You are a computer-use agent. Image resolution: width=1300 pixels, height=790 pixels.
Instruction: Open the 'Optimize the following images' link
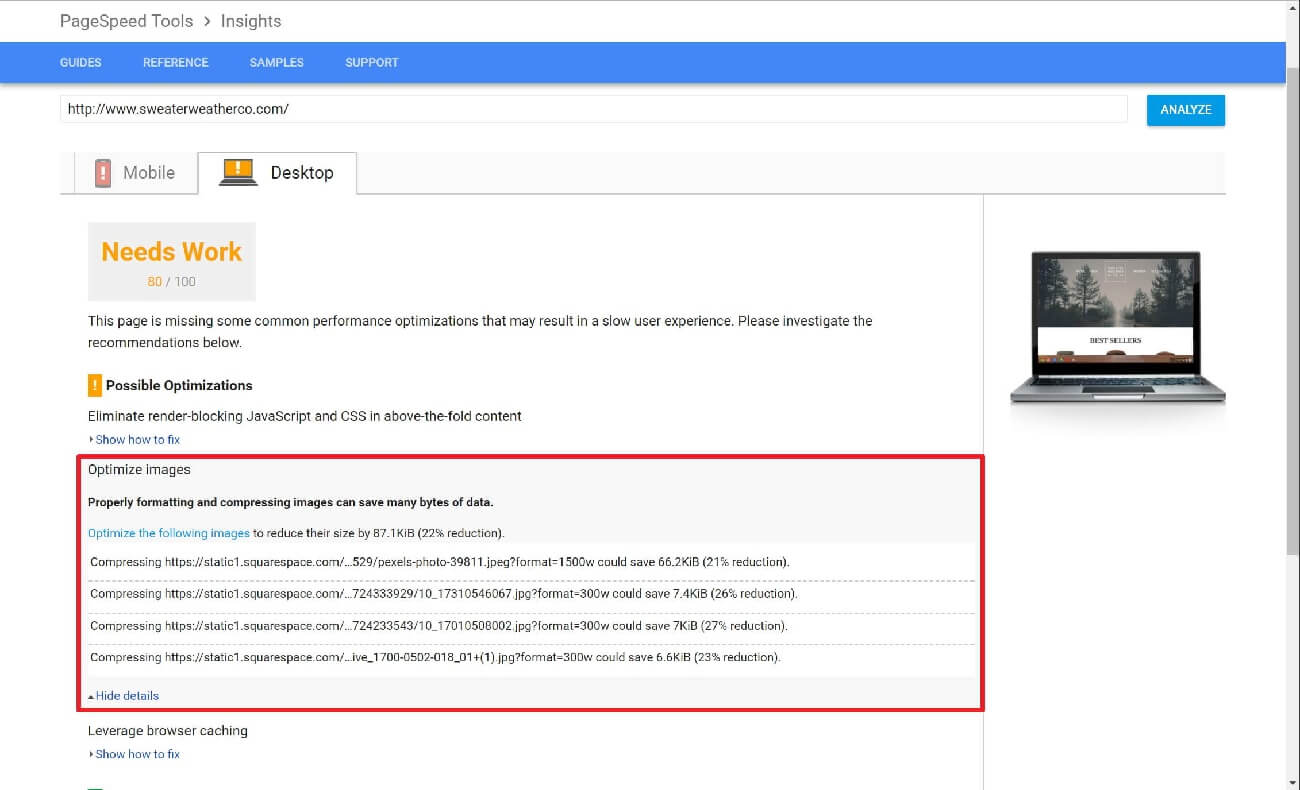coord(167,533)
